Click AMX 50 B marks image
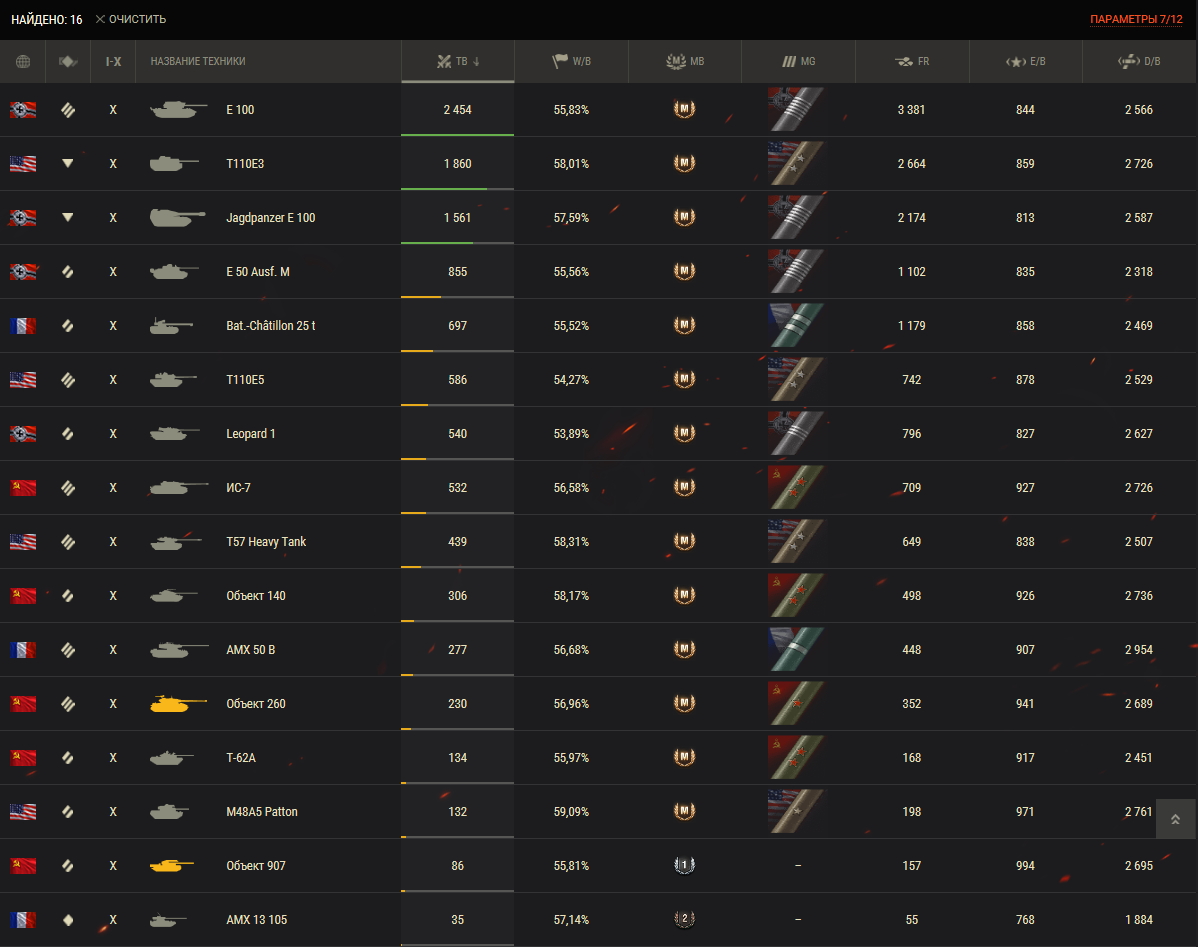 (x=796, y=650)
